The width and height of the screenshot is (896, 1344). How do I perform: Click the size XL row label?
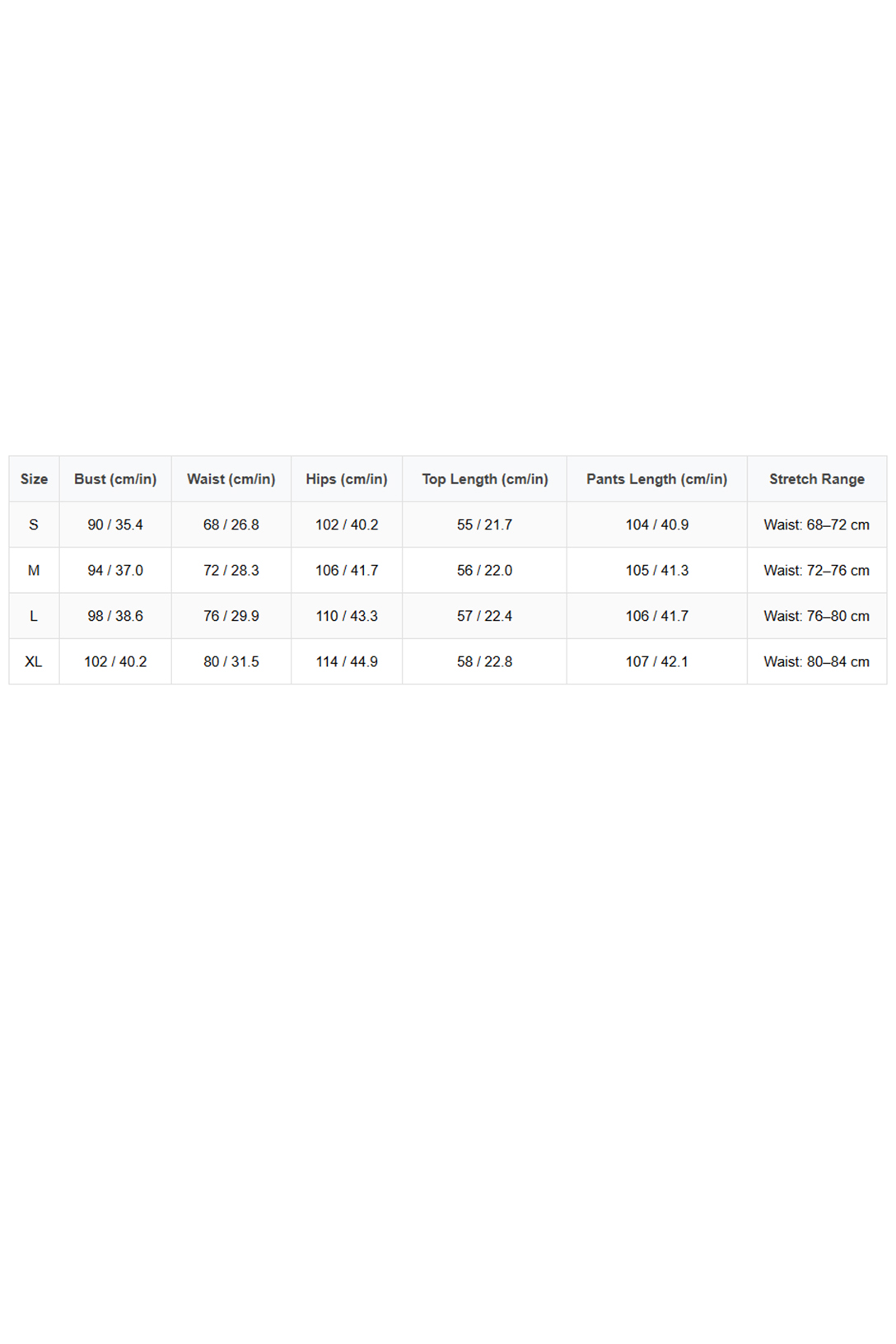tap(34, 662)
